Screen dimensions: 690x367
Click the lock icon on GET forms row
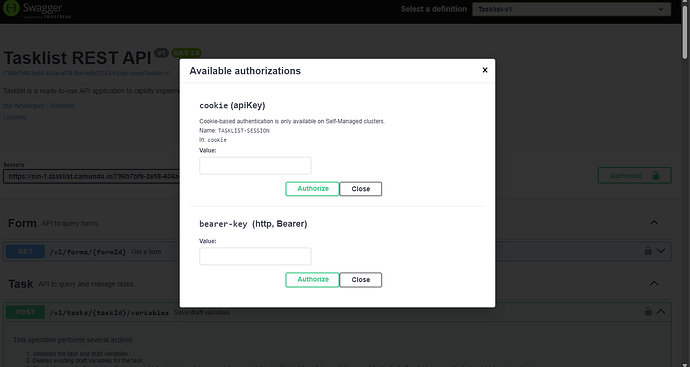(648, 251)
